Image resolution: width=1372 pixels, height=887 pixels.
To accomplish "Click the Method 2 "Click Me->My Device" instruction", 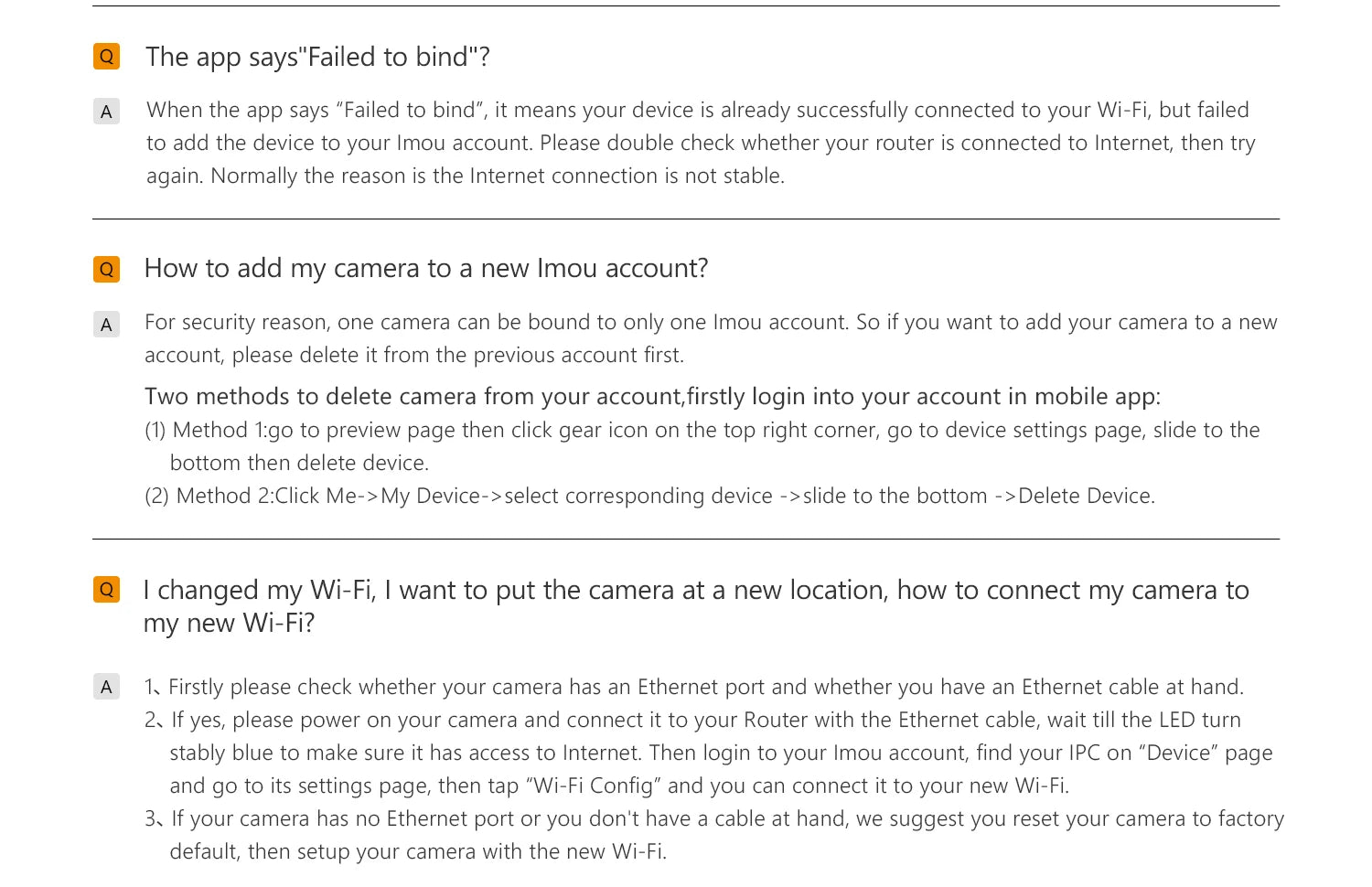I will (x=649, y=496).
